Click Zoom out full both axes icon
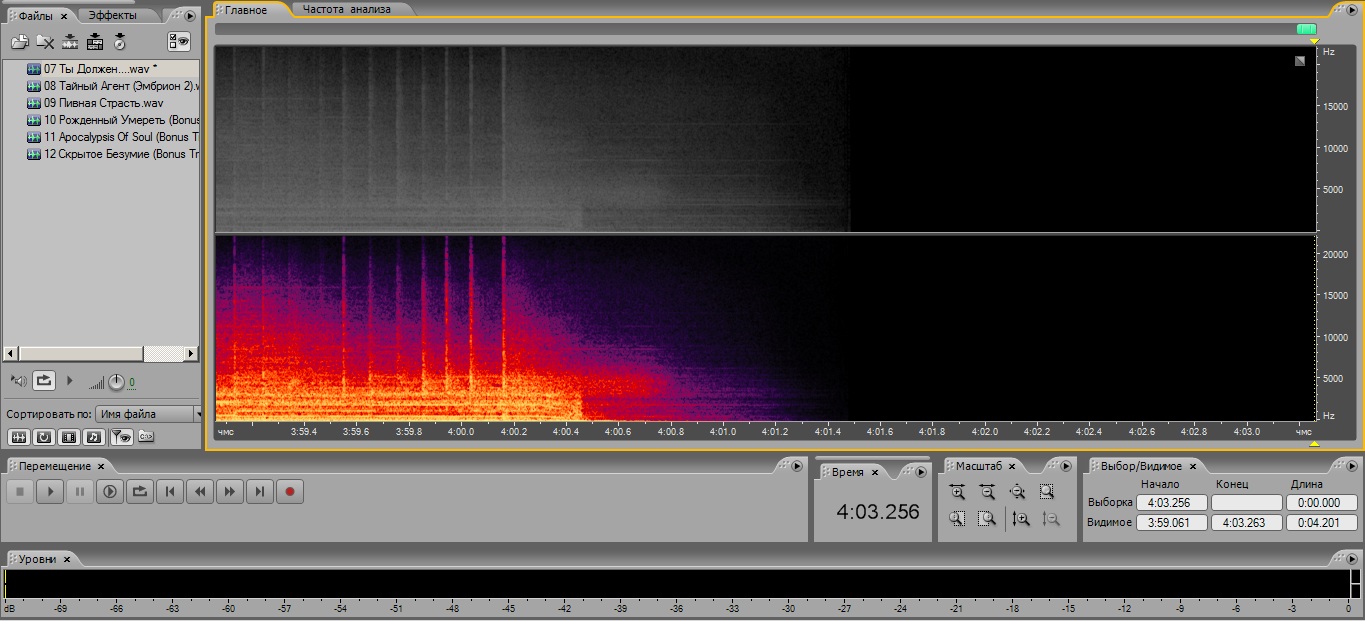The height and width of the screenshot is (621, 1365). coord(1017,492)
